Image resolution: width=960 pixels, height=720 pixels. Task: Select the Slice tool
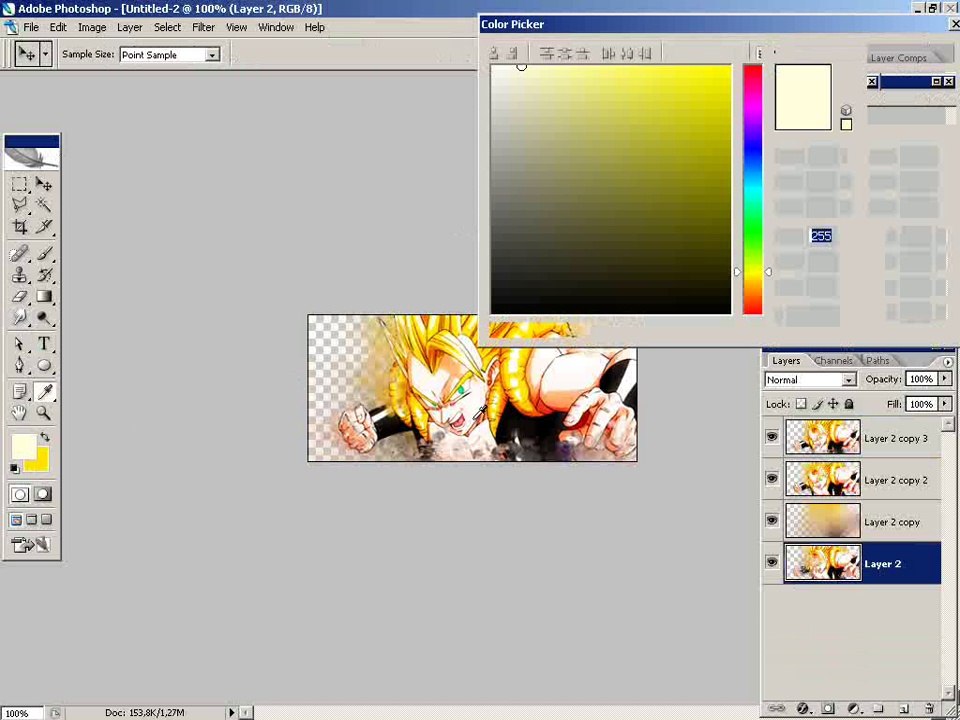point(43,227)
